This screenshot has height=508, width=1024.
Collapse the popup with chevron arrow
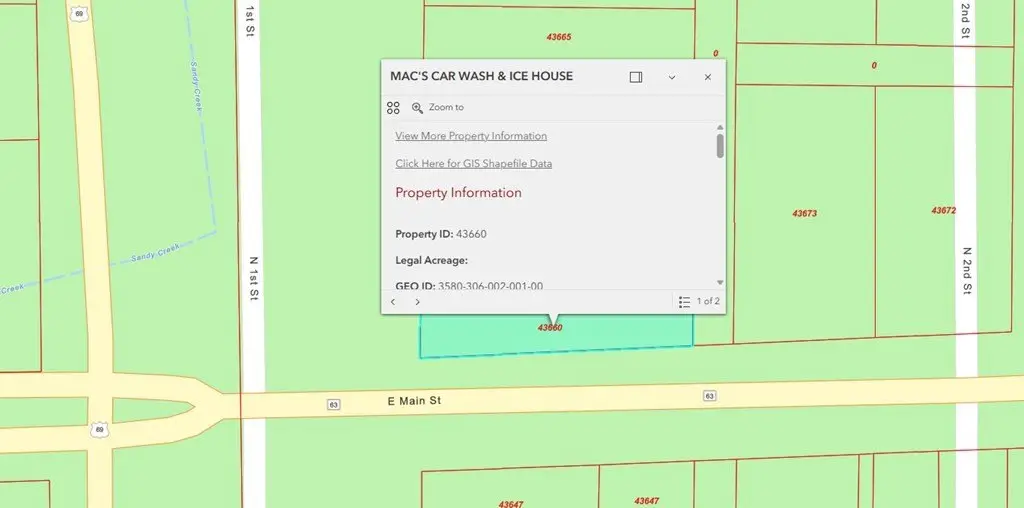point(671,77)
